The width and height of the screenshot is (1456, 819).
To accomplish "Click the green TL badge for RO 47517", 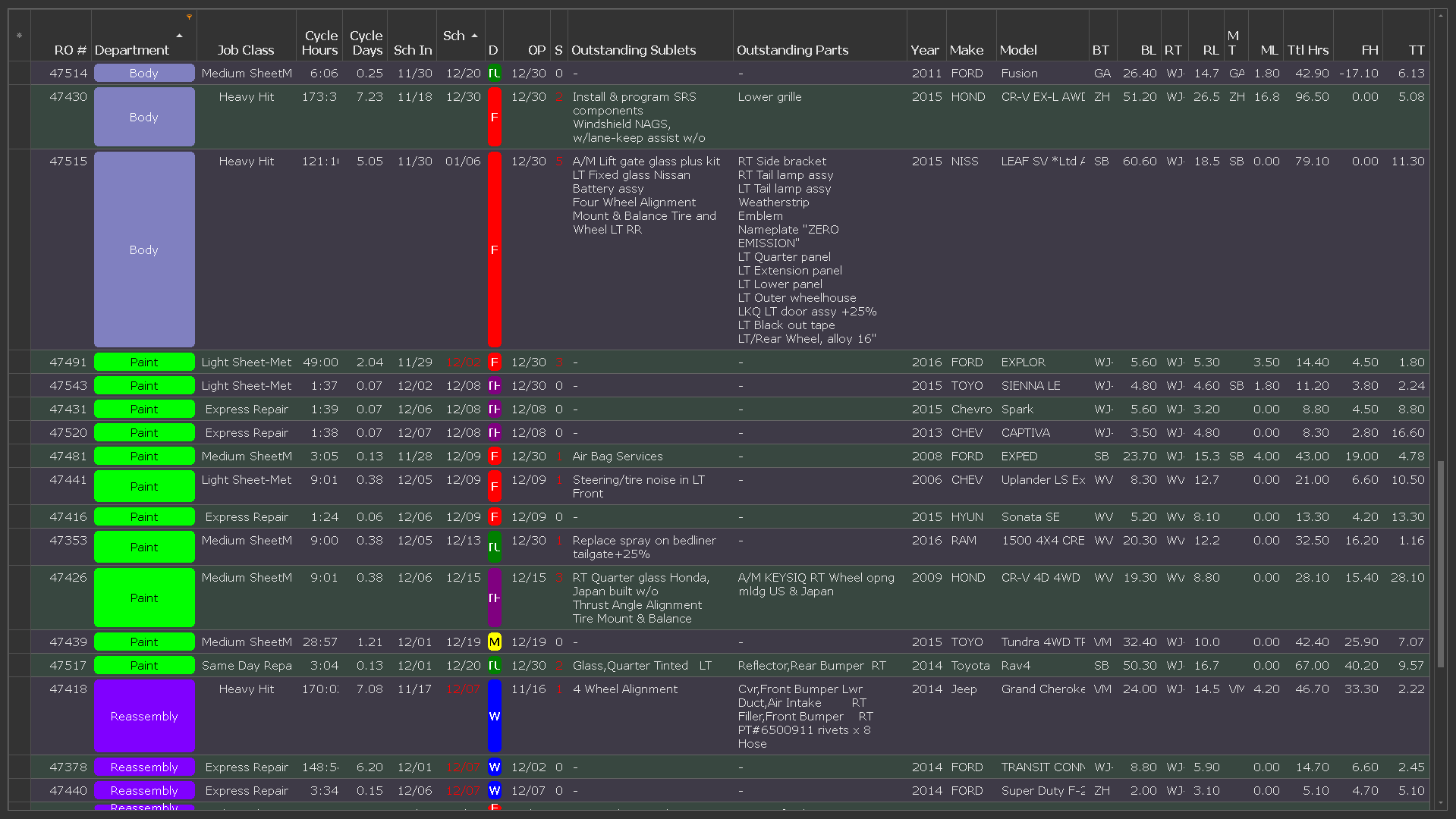I will click(494, 666).
